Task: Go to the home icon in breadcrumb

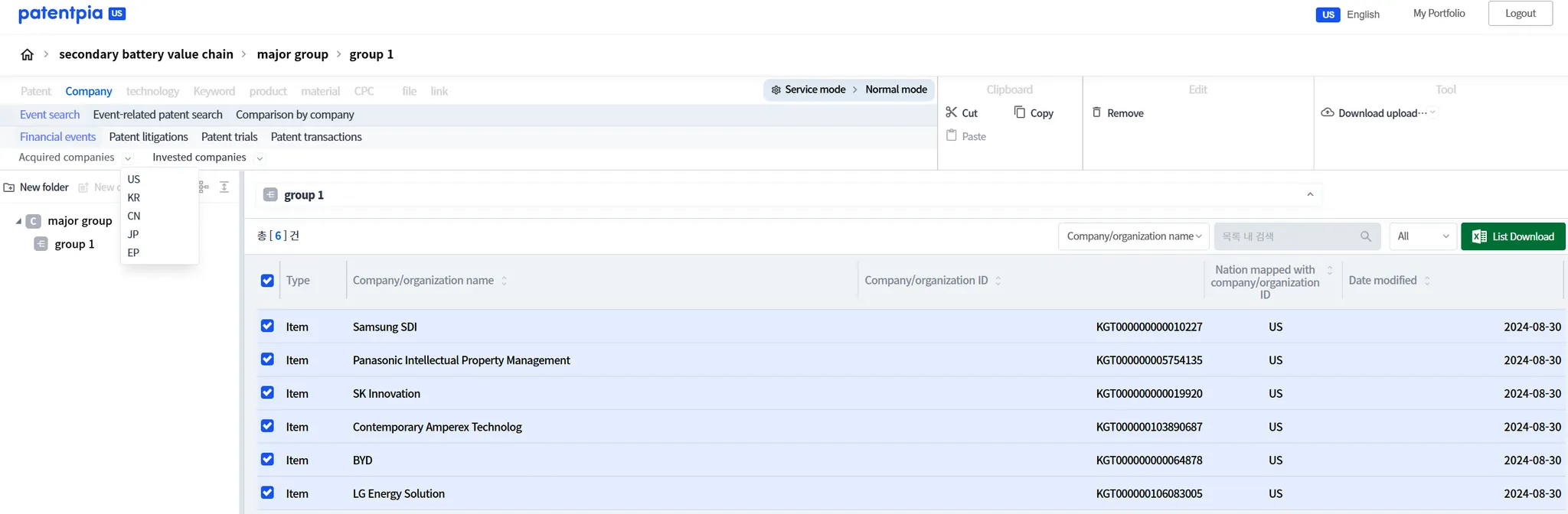Action: [27, 54]
